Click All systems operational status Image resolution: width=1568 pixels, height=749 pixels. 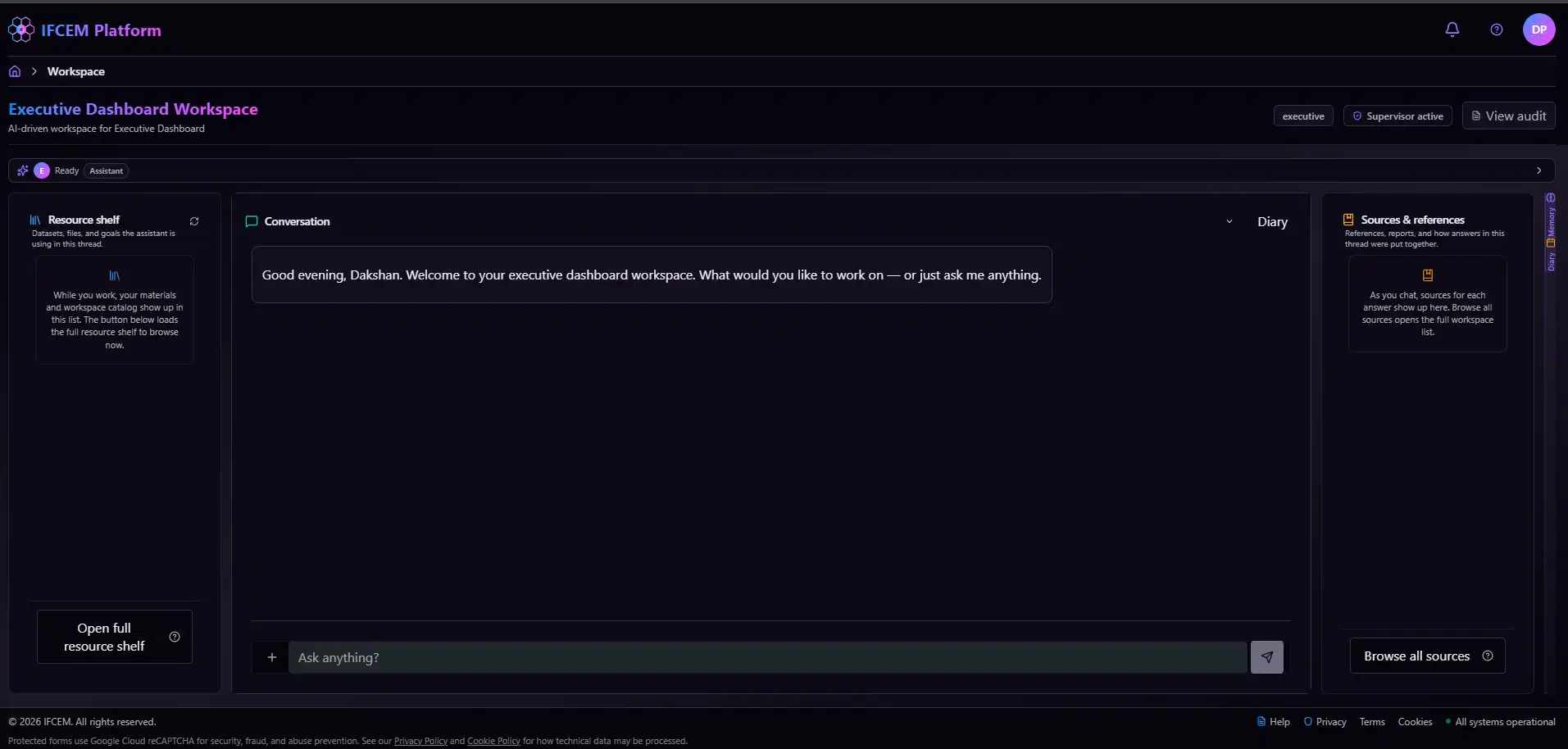1500,722
